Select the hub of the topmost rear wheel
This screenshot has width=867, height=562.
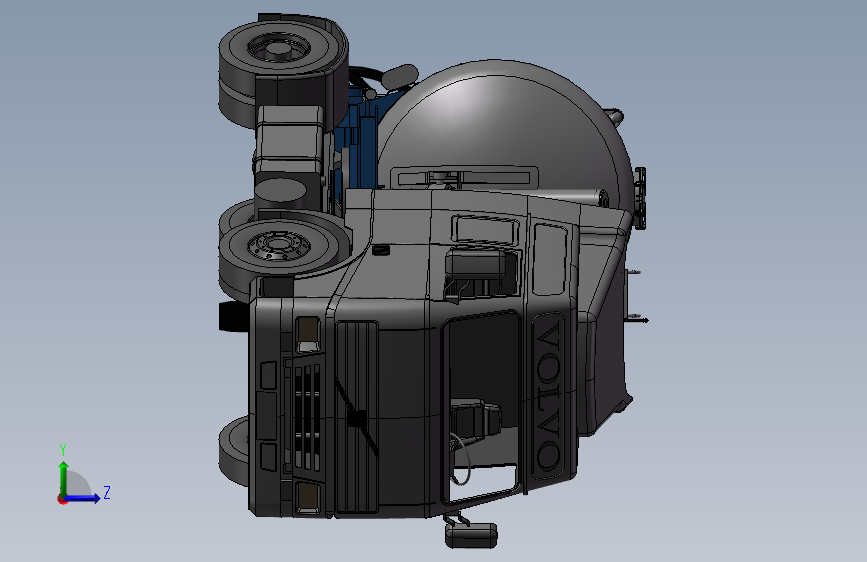279,49
